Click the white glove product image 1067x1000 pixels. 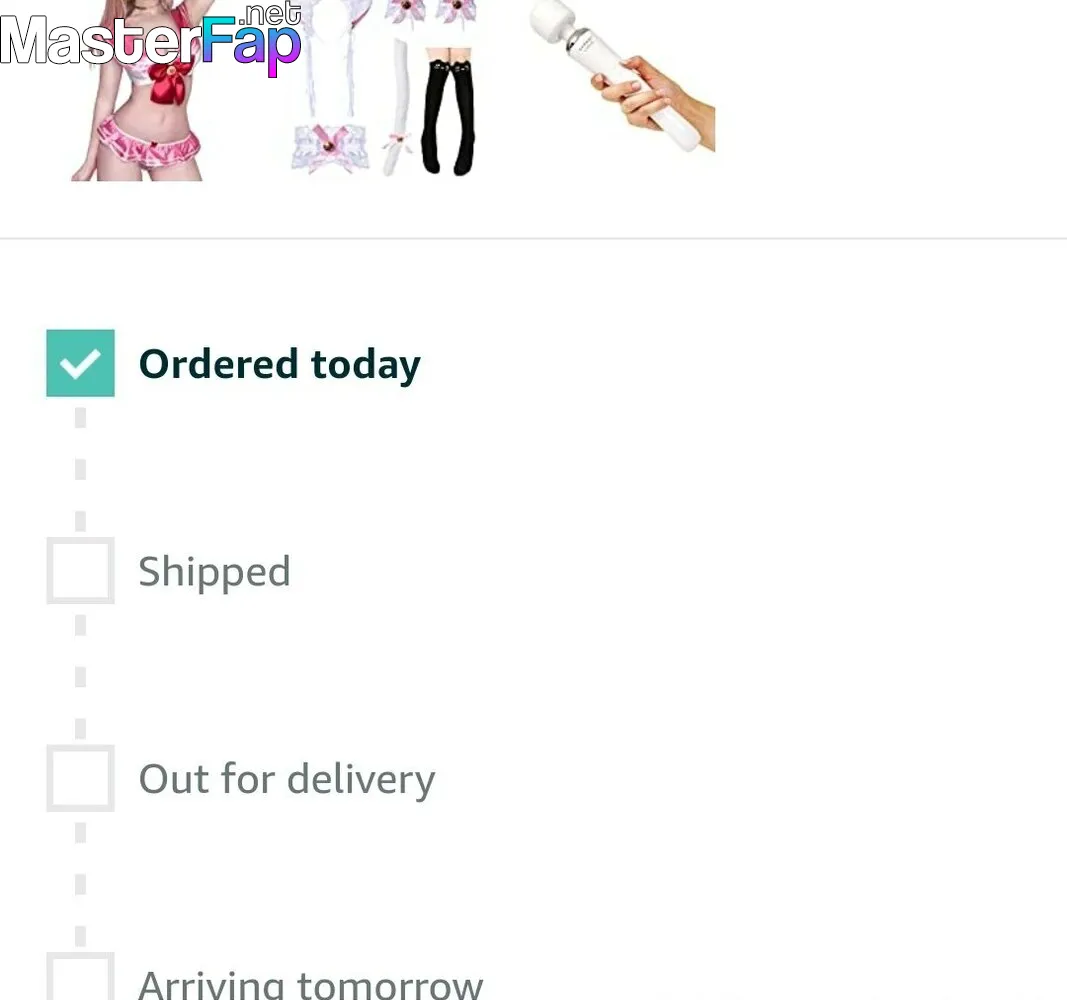click(x=398, y=107)
